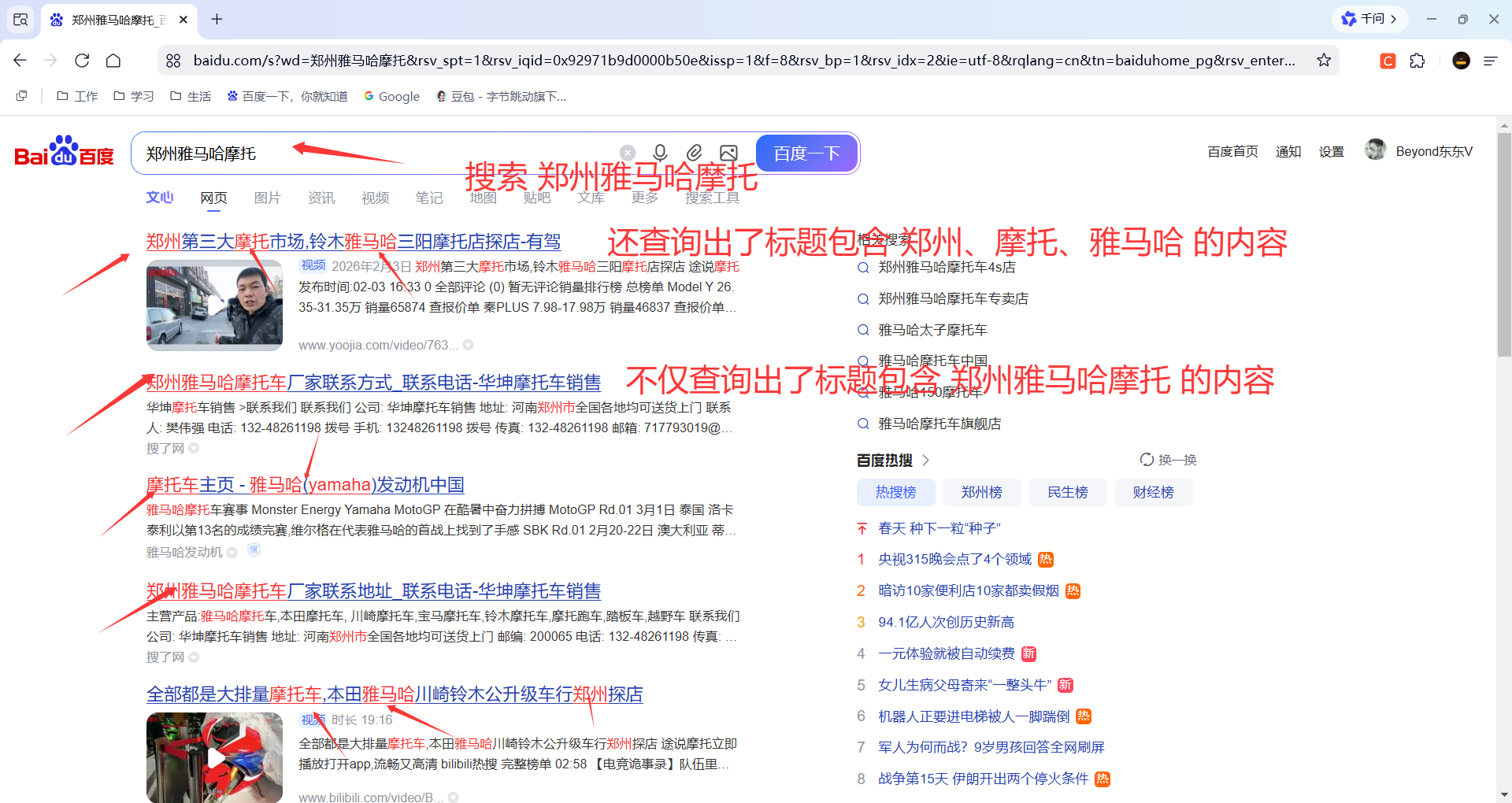Search by image using the picture icon

729,153
